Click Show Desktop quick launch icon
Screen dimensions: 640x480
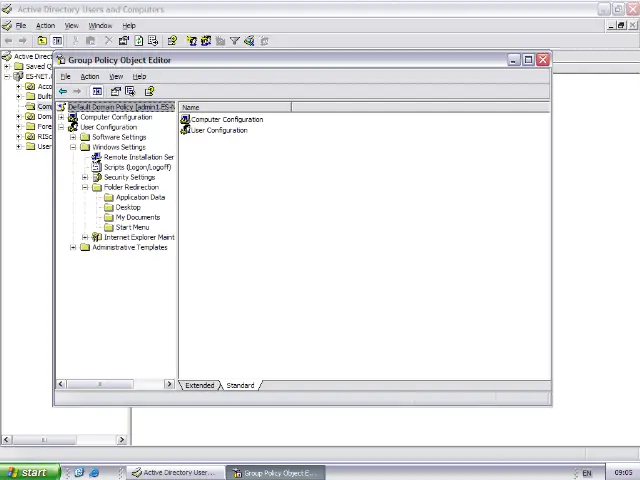click(79, 473)
